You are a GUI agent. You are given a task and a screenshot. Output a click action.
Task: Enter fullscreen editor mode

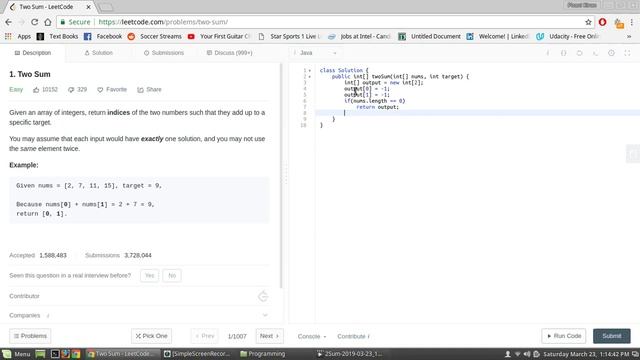[x=627, y=53]
